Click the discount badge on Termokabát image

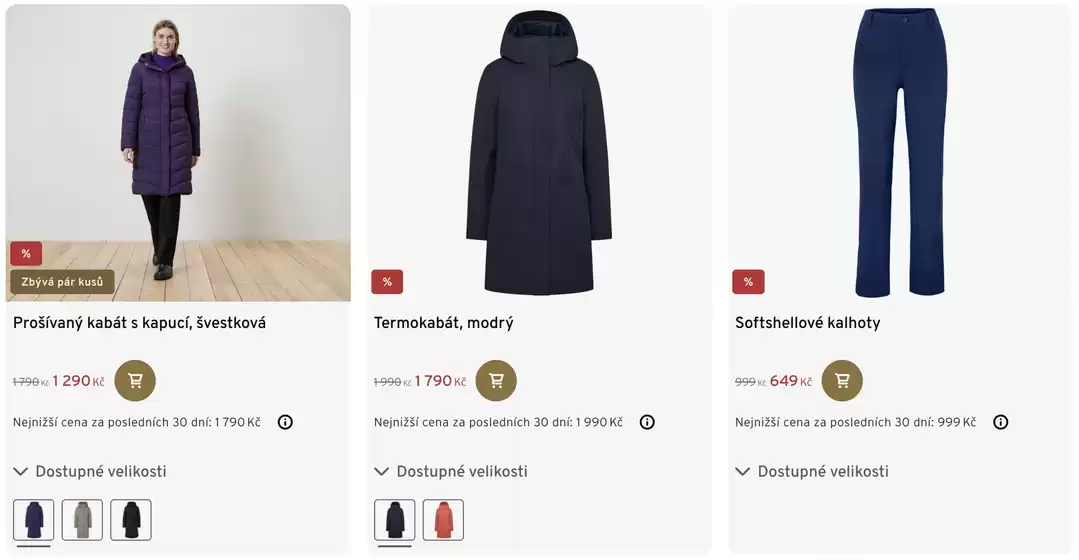387,282
